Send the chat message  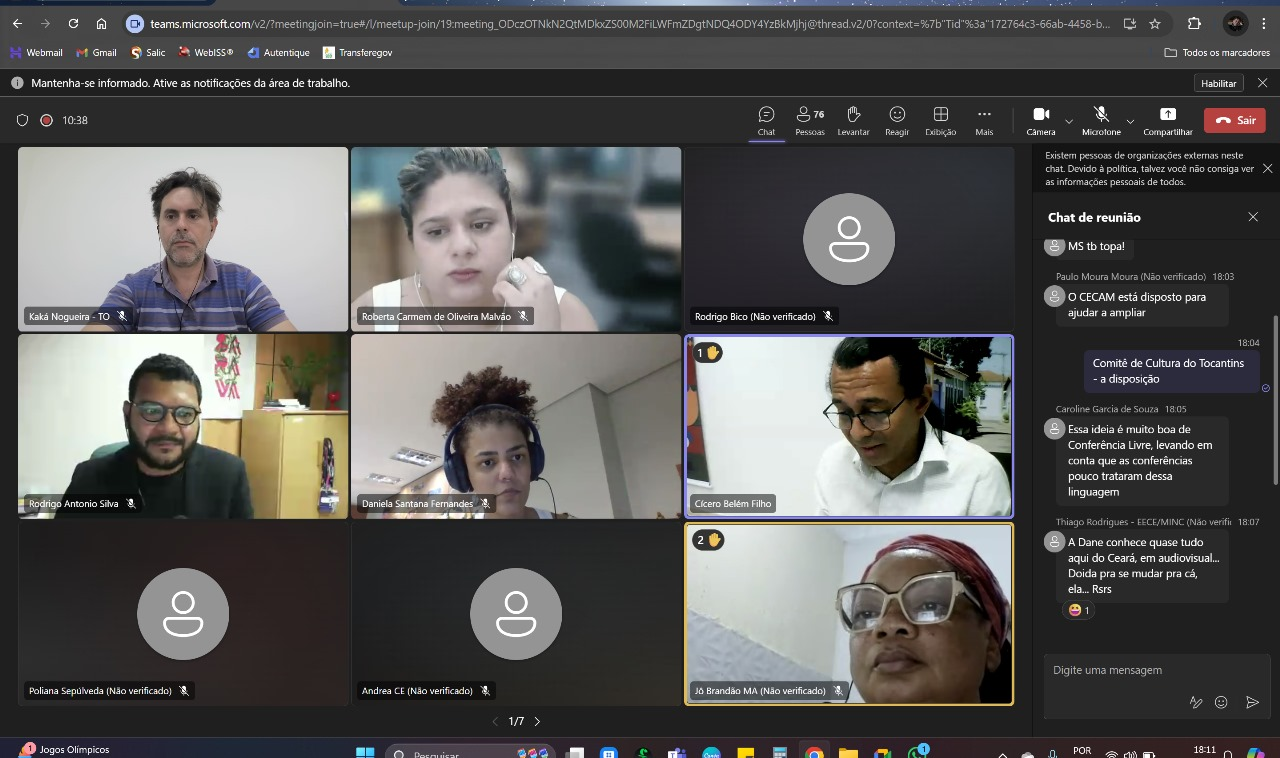[x=1252, y=702]
